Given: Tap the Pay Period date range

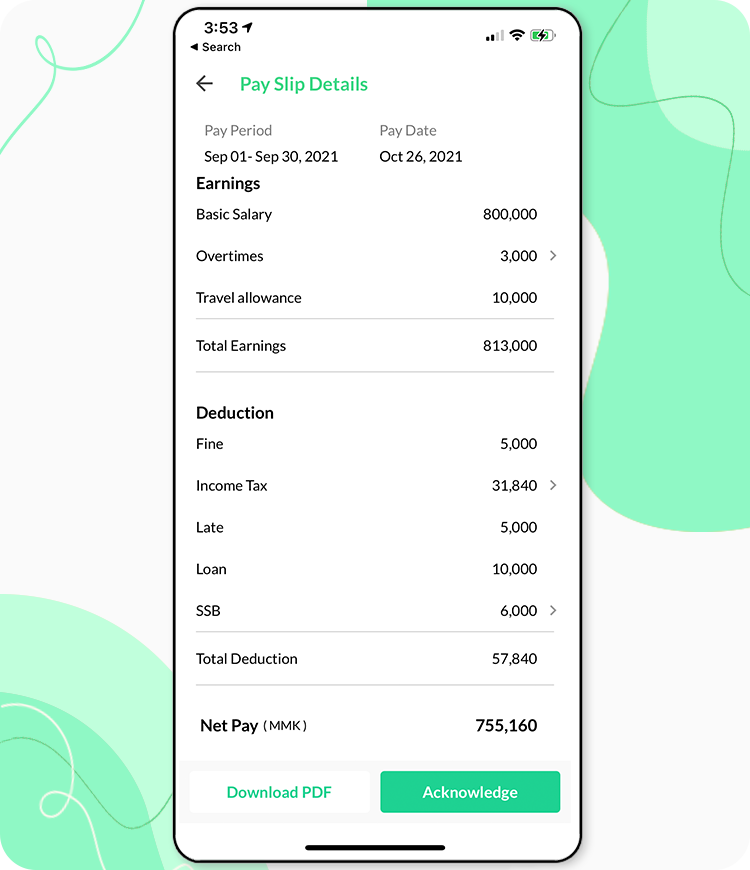Looking at the screenshot, I should point(271,156).
